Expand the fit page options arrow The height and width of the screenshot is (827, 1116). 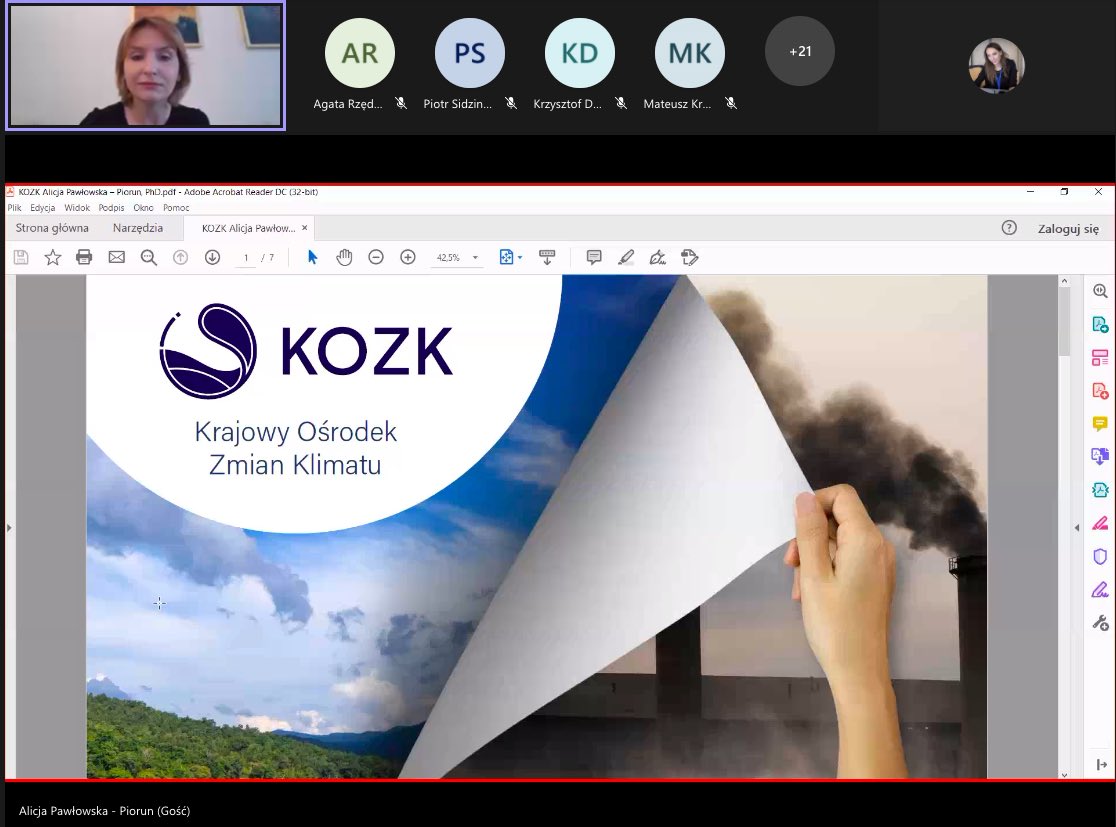[520, 258]
